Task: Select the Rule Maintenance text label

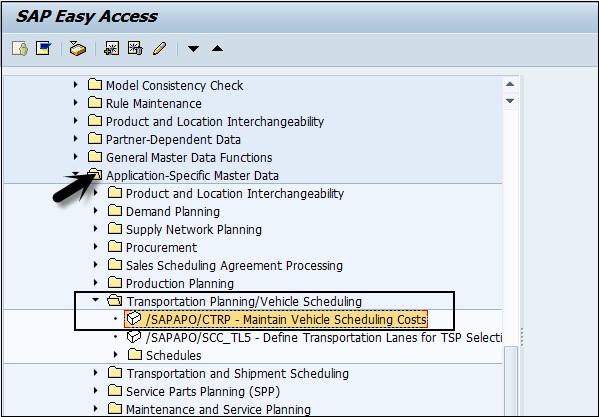Action: tap(154, 103)
